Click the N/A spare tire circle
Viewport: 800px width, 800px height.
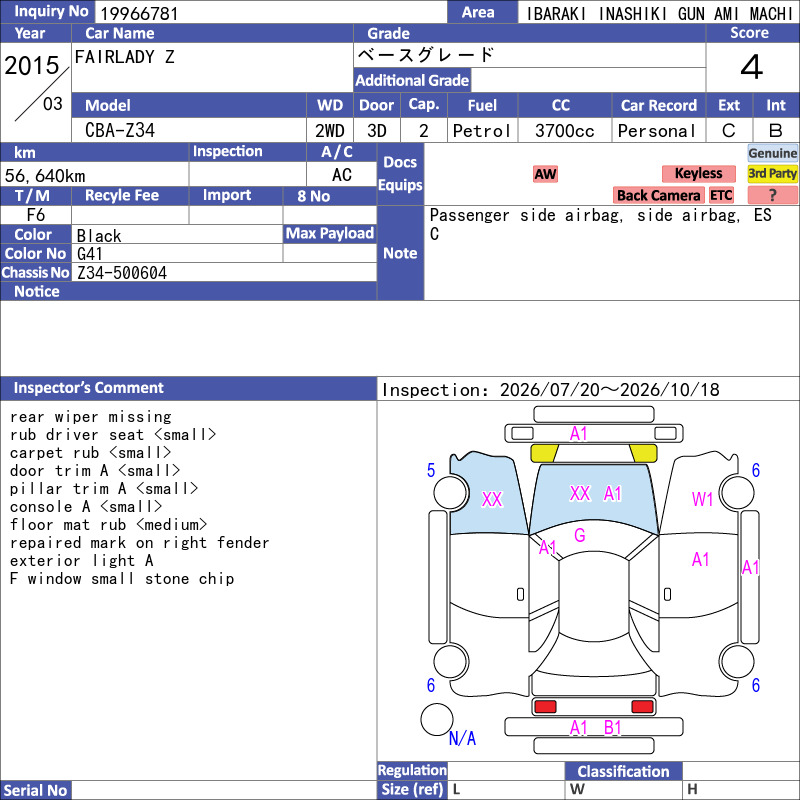(437, 719)
